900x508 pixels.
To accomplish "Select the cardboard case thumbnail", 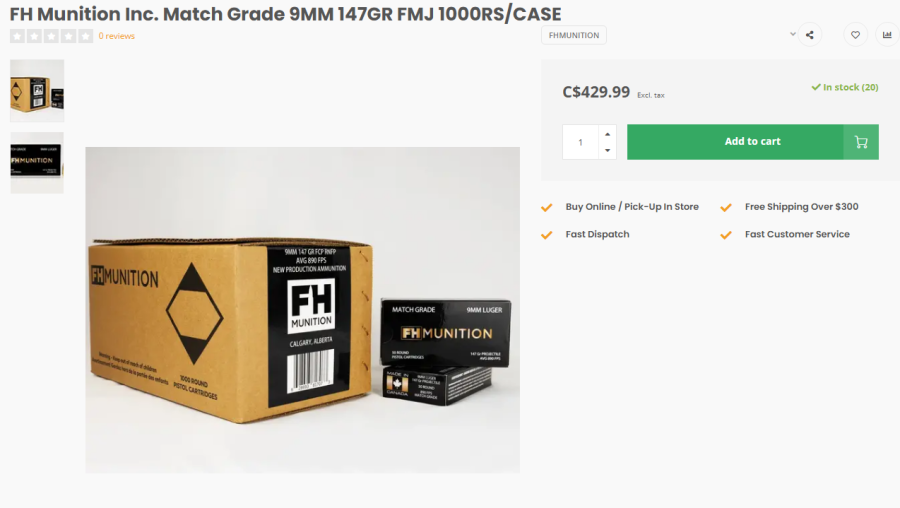I will (37, 91).
